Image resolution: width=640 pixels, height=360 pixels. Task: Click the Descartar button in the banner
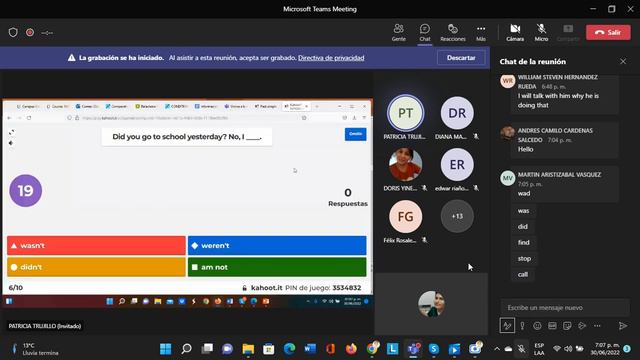pyautogui.click(x=461, y=58)
